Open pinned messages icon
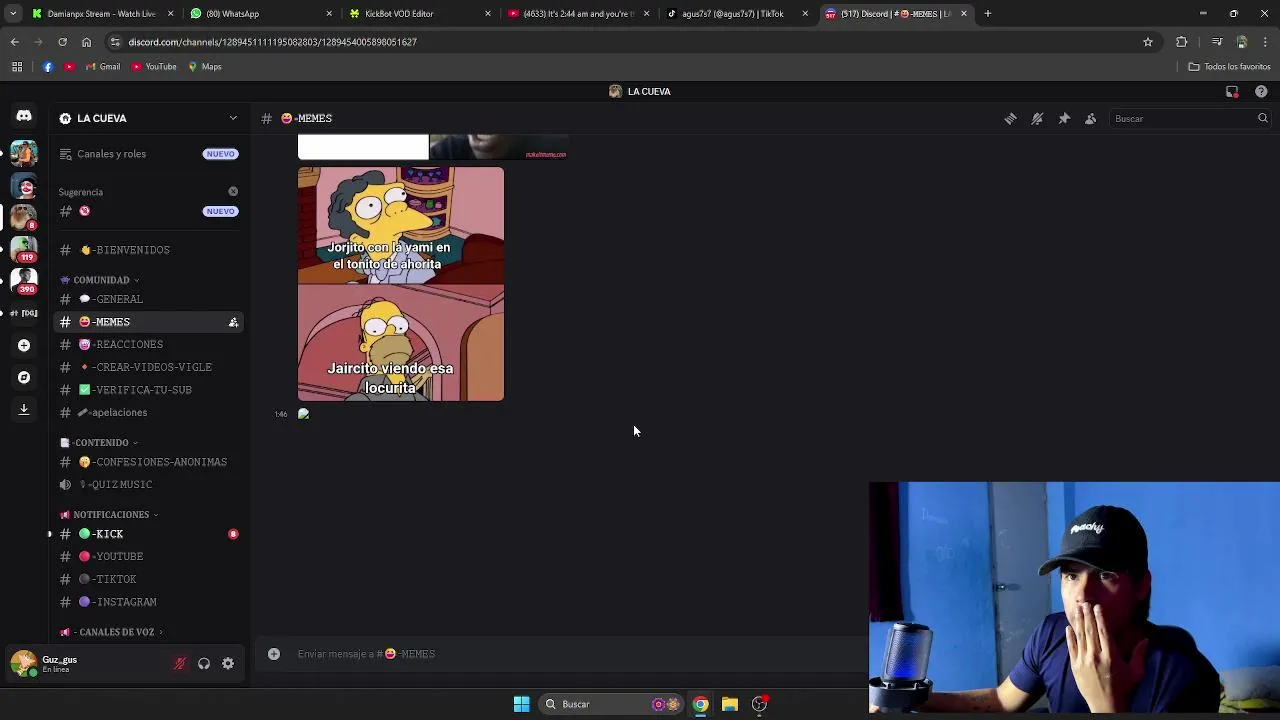Viewport: 1280px width, 720px height. click(x=1064, y=118)
